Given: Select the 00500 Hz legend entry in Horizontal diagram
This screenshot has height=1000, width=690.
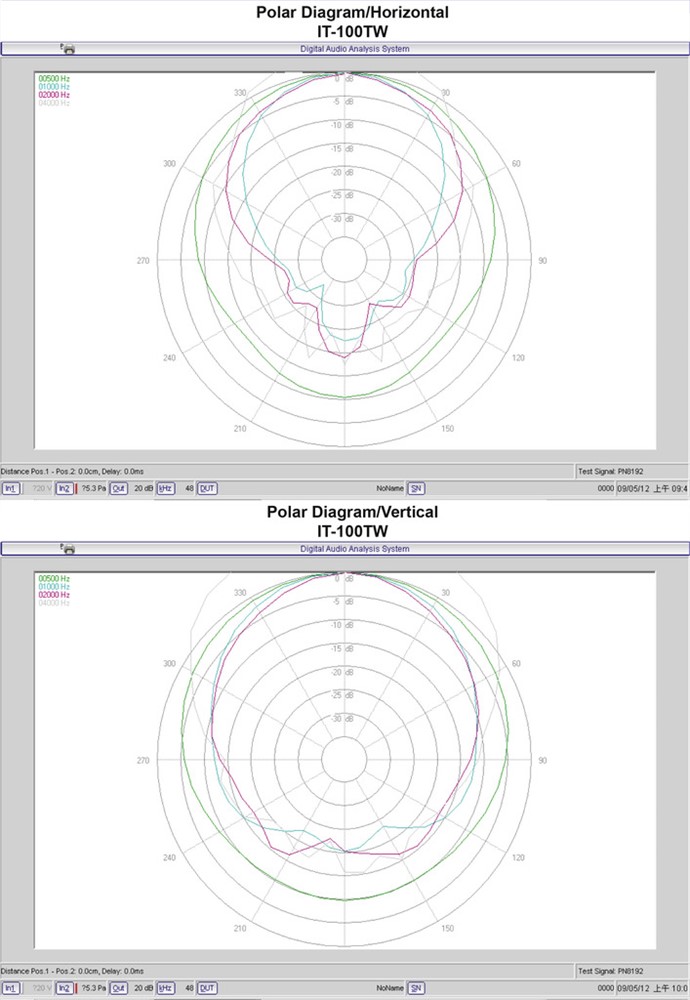Looking at the screenshot, I should point(54,78).
